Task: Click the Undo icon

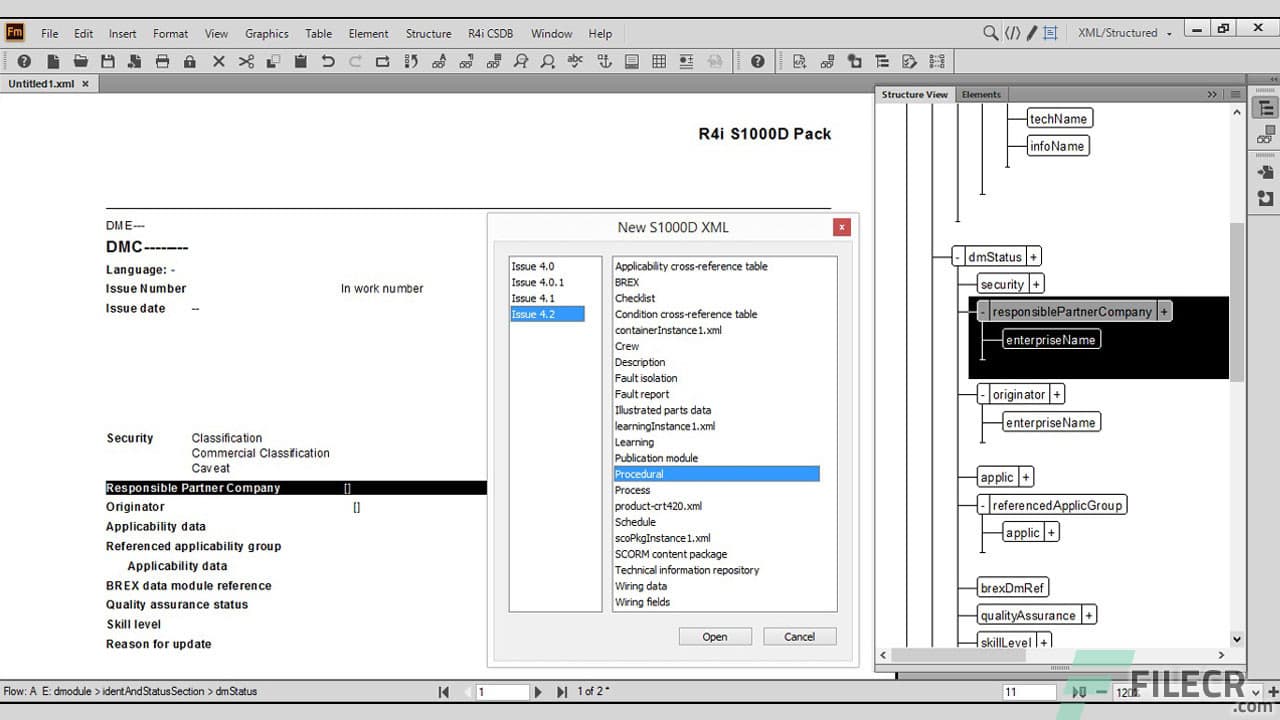Action: click(329, 61)
